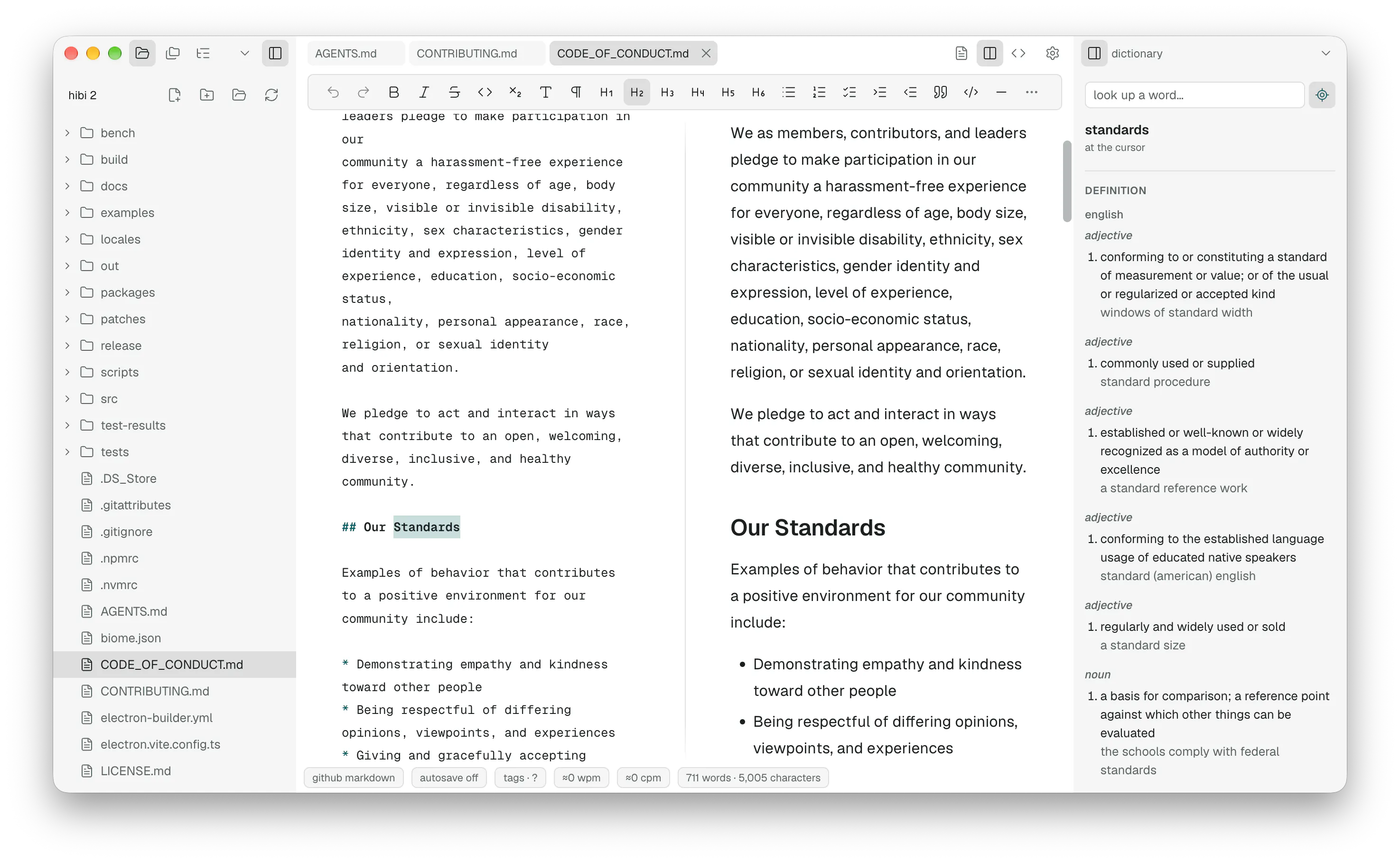Click the tags status button
Image resolution: width=1400 pixels, height=863 pixels.
click(520, 778)
